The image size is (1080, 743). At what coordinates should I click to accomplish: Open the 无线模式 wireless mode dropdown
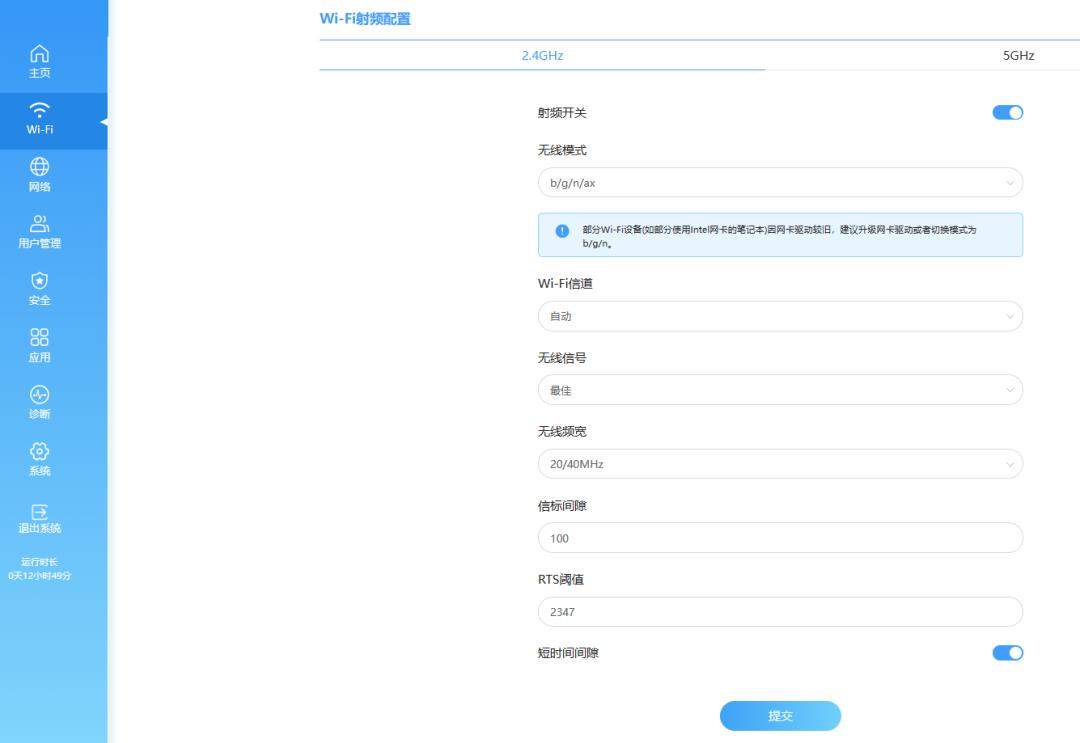780,182
